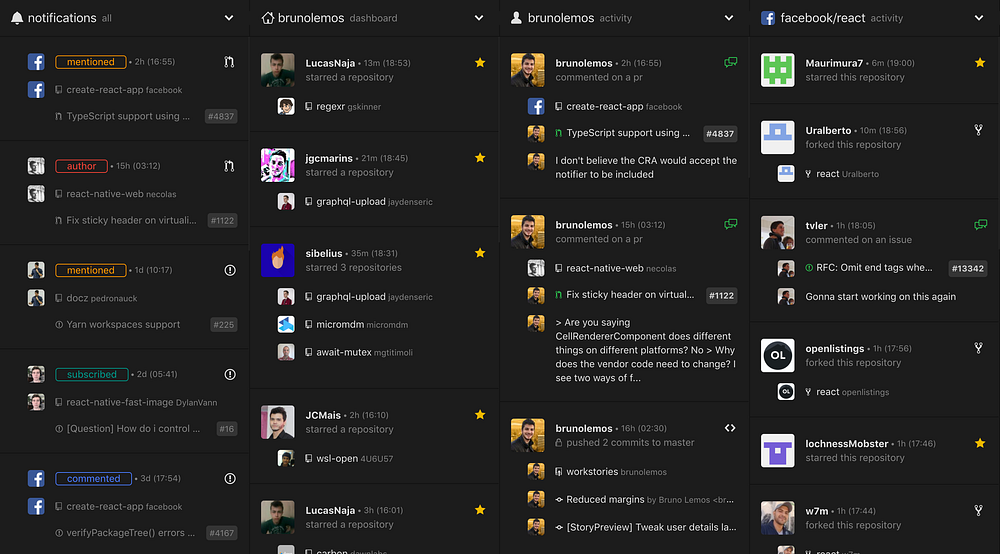Toggle the star on LucasNaja's regexr event
This screenshot has height=554, width=1000.
480,62
